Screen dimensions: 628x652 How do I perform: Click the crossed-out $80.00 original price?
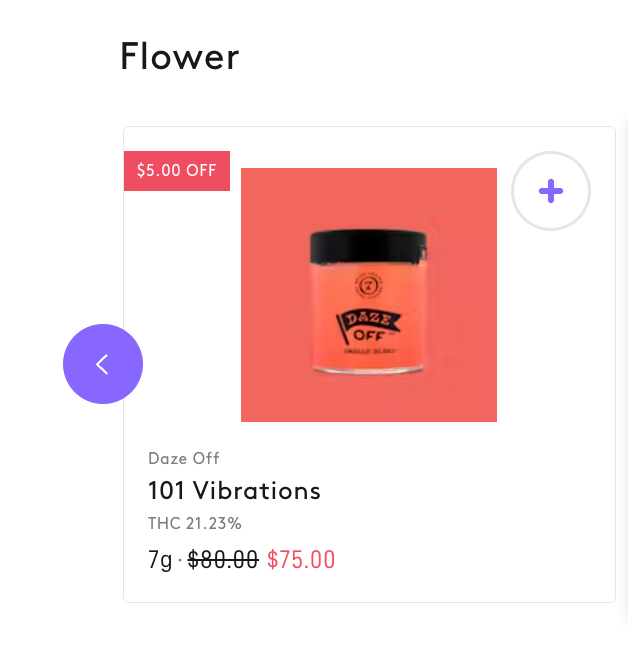click(x=223, y=559)
